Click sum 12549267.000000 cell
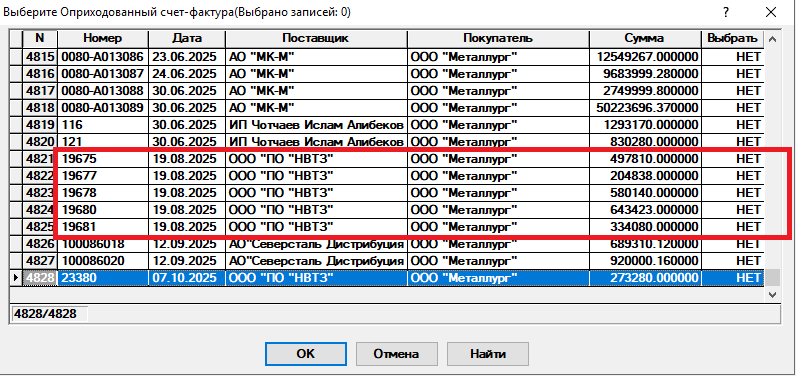Image resolution: width=796 pixels, height=376 pixels. [x=645, y=57]
